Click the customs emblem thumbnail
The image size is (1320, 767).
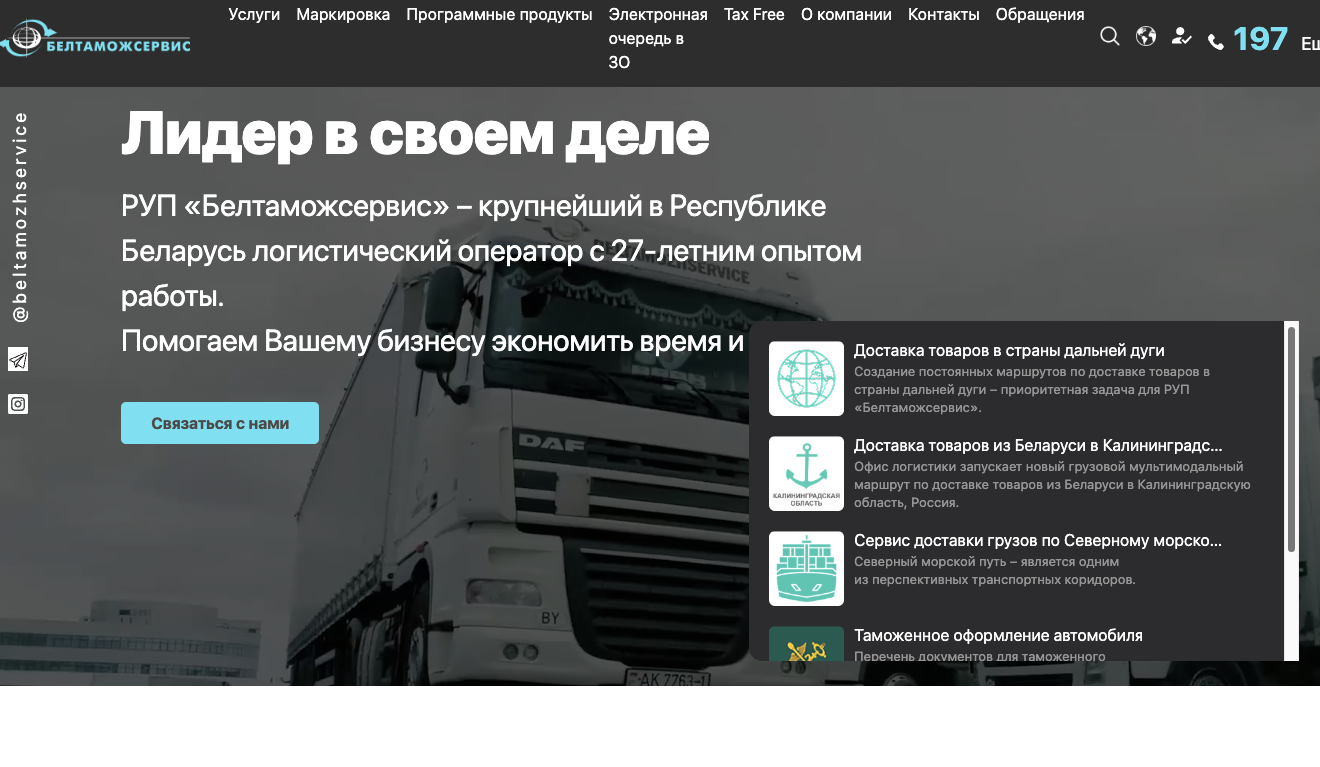point(806,644)
